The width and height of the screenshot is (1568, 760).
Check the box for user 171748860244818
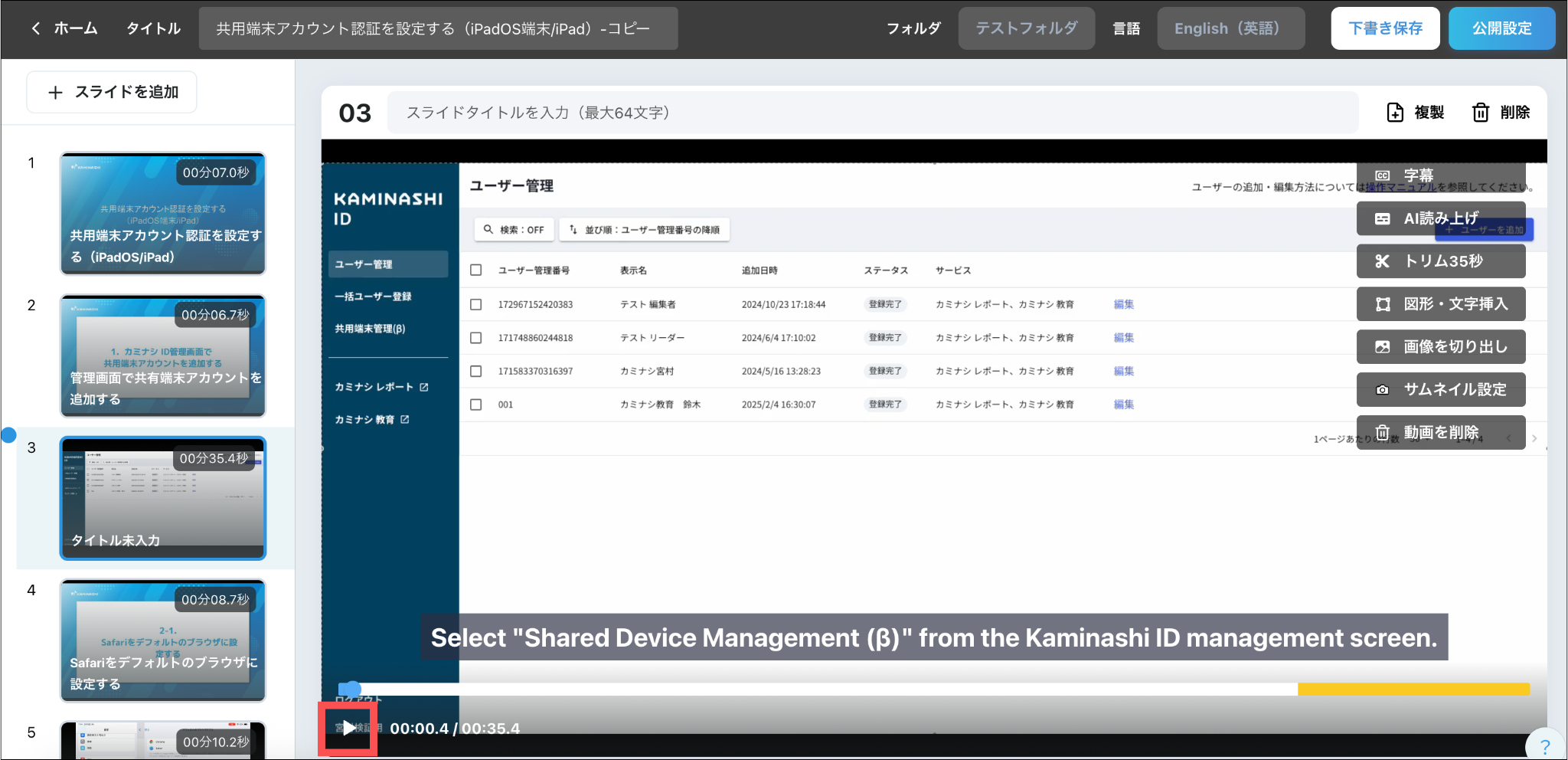pyautogui.click(x=476, y=338)
